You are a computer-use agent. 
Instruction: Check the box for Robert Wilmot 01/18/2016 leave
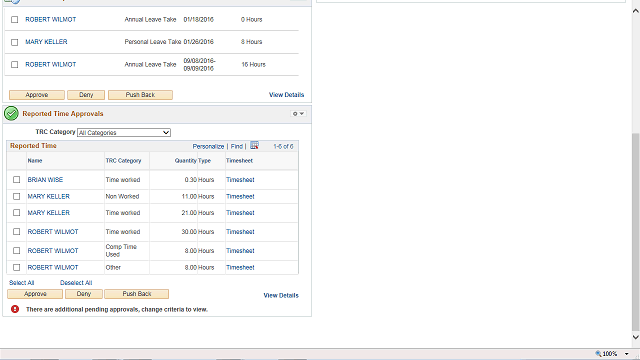click(x=15, y=20)
